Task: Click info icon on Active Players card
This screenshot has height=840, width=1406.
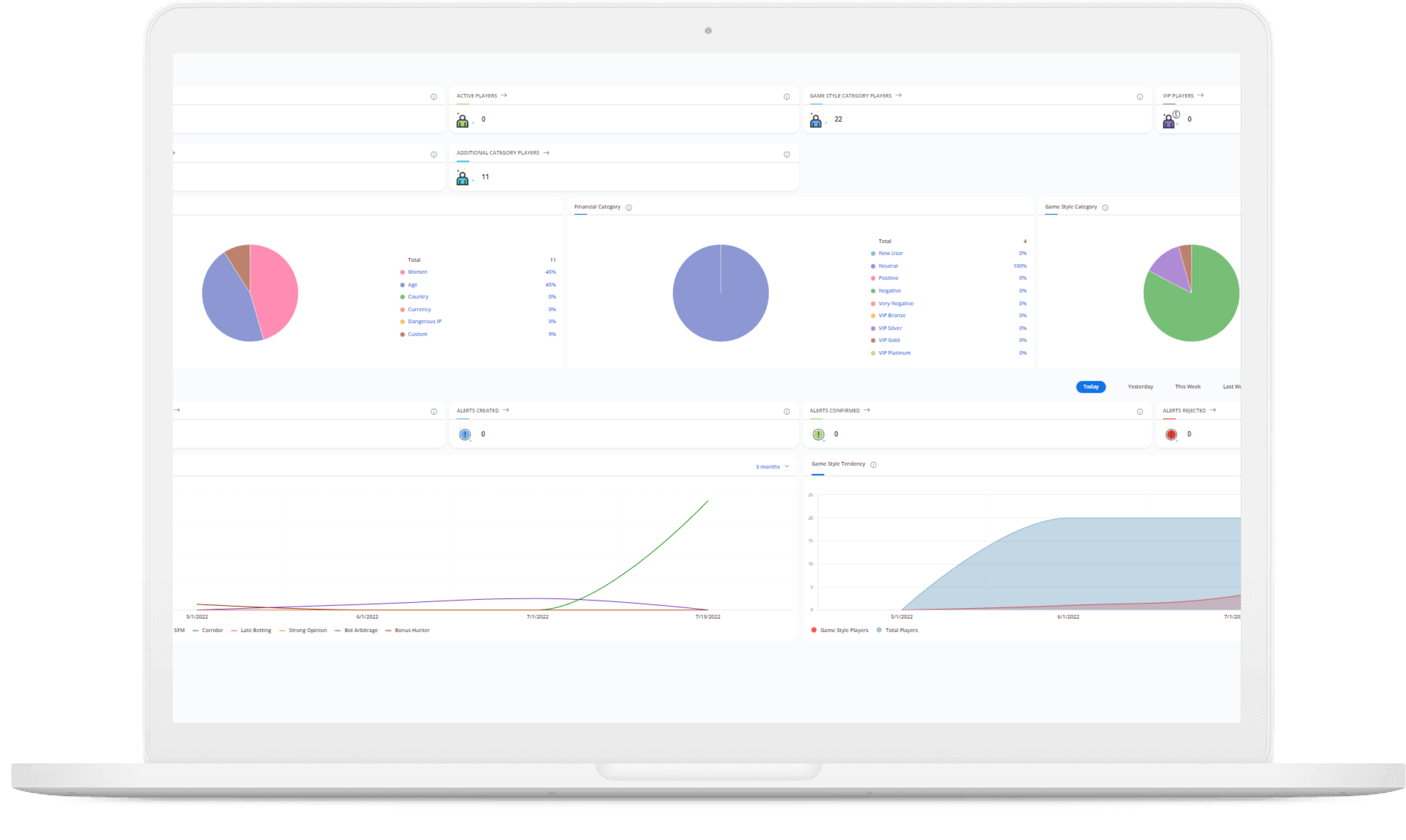Action: [787, 97]
